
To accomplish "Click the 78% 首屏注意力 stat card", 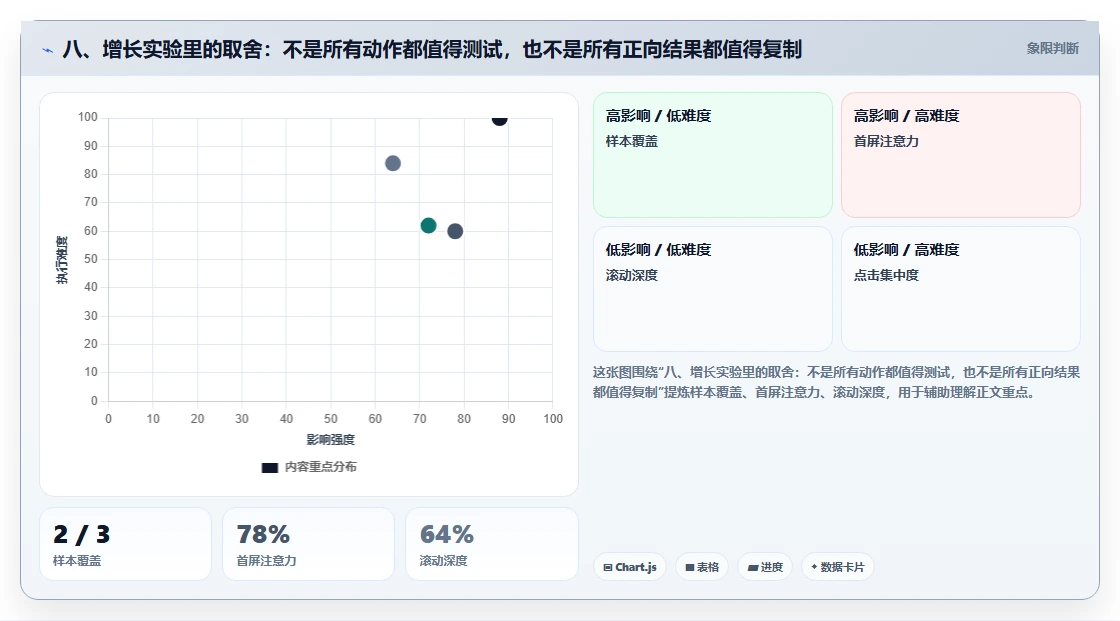I will pos(309,545).
